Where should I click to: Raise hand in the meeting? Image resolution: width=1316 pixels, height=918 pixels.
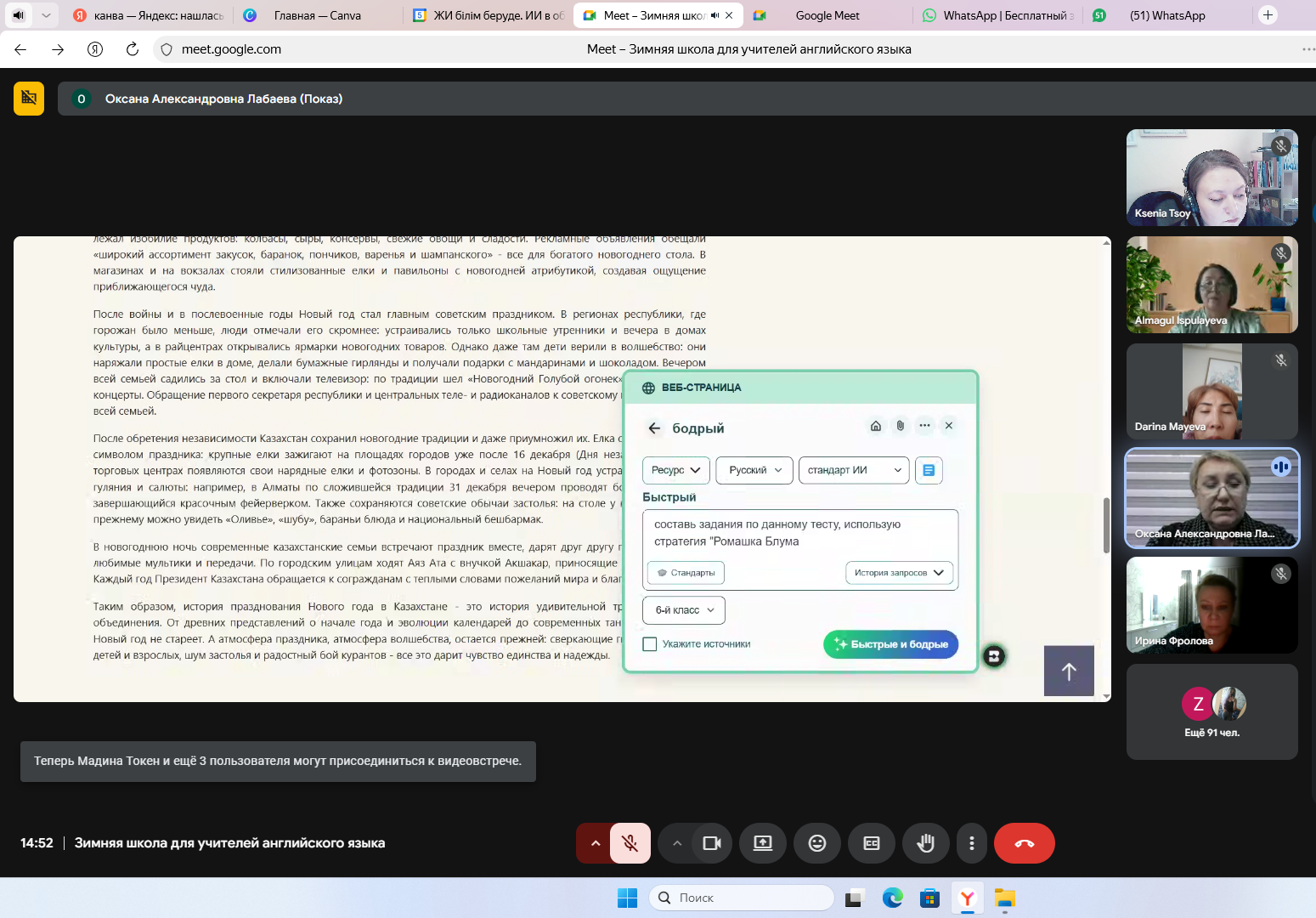click(925, 843)
